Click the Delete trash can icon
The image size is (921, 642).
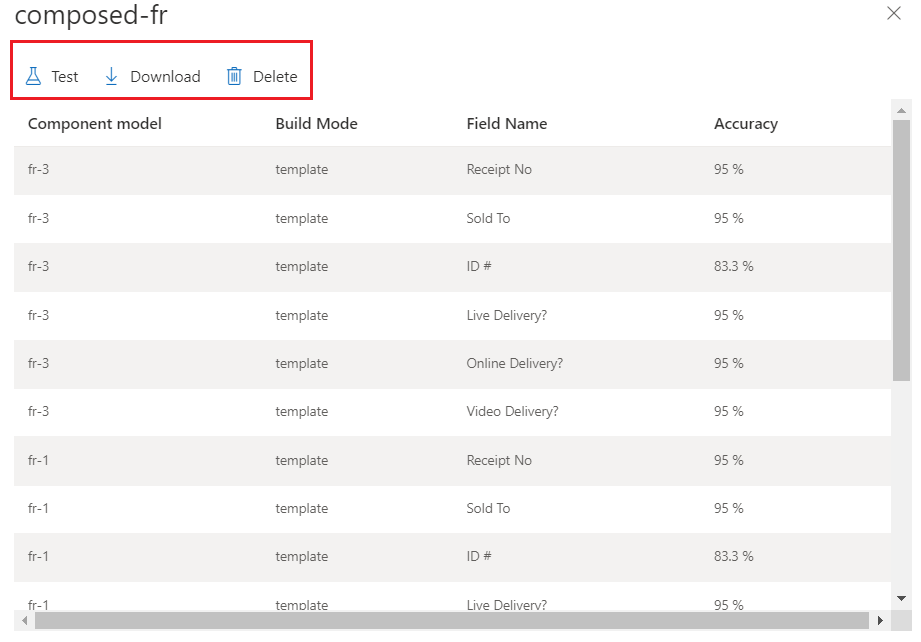pyautogui.click(x=235, y=76)
